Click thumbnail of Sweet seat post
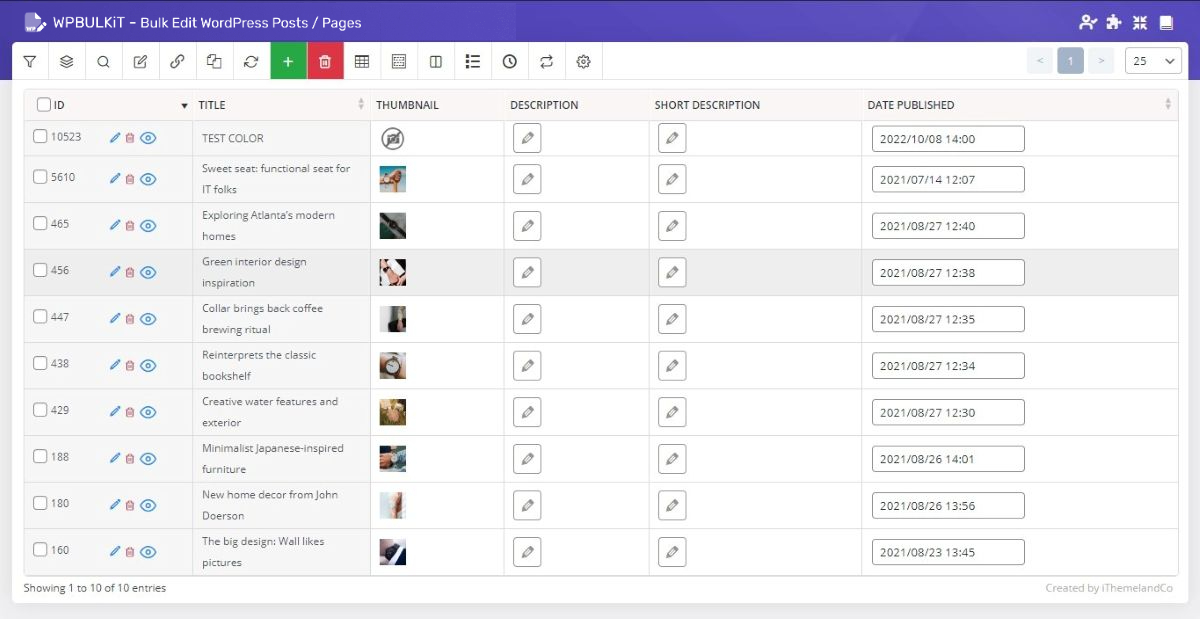The height and width of the screenshot is (619, 1200). pos(392,179)
